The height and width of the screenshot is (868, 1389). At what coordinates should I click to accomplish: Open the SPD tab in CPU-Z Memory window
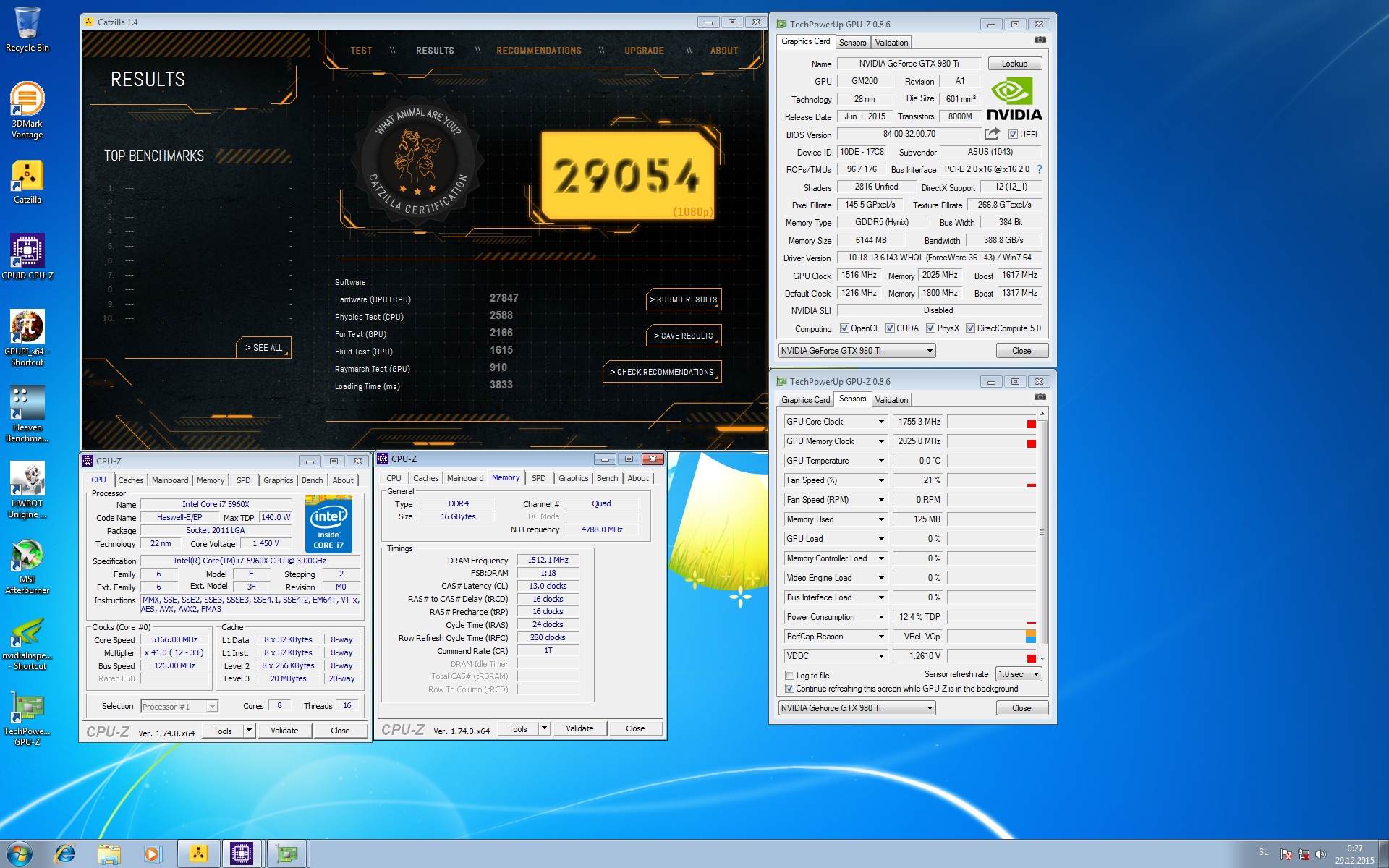539,478
